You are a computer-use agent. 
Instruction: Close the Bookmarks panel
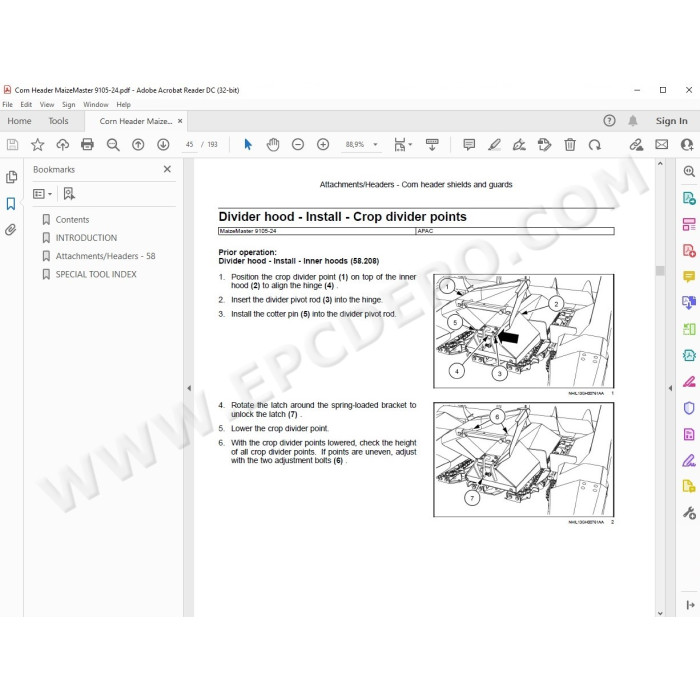click(x=167, y=169)
